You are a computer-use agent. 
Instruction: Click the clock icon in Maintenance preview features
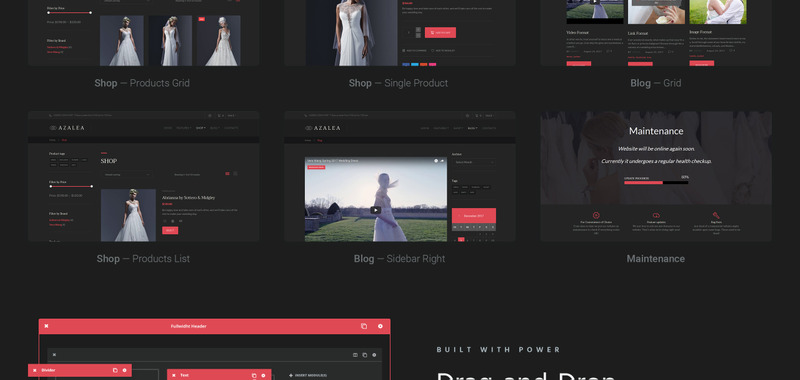pos(596,215)
